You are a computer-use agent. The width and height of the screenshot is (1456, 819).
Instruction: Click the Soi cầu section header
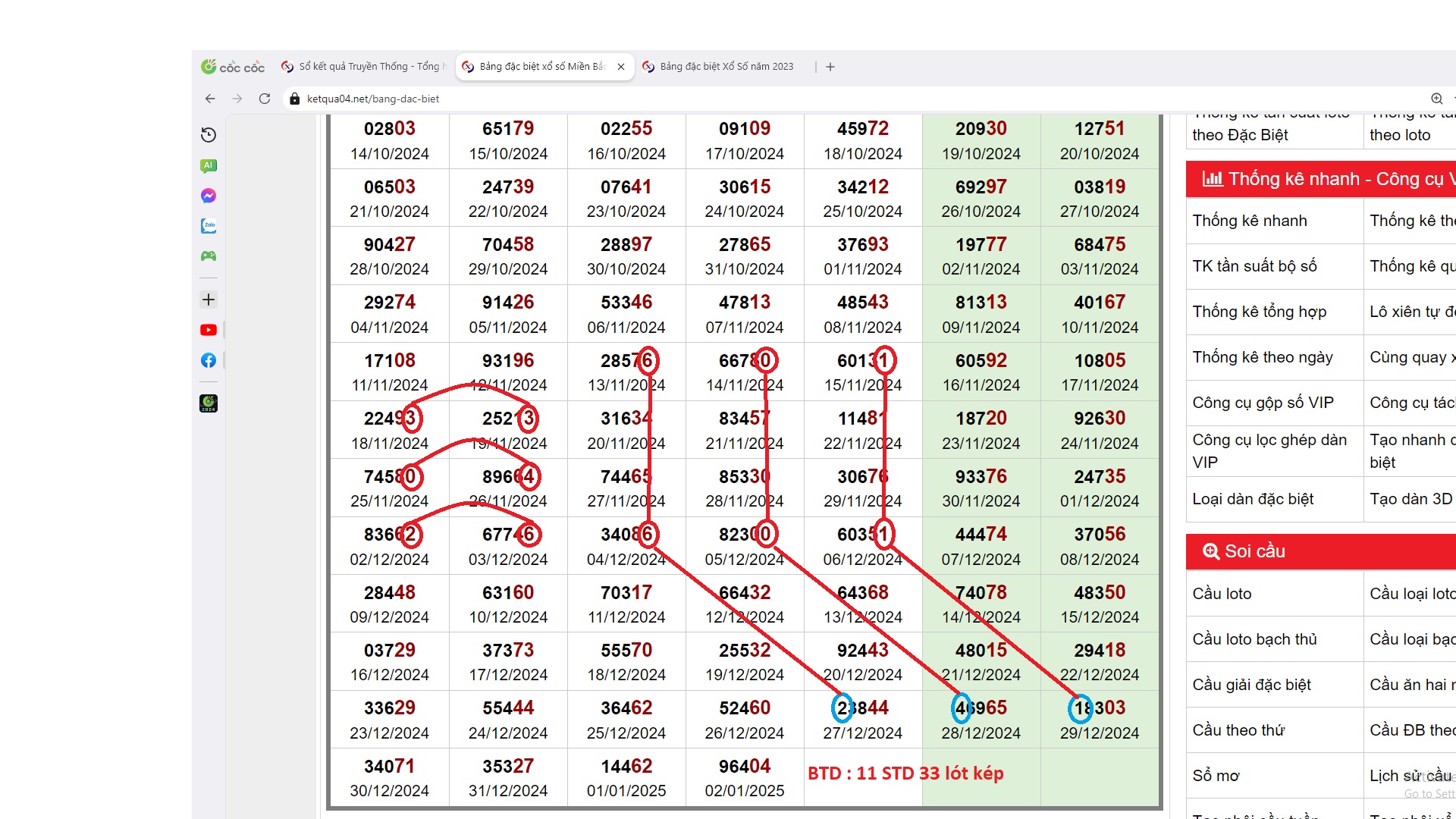pyautogui.click(x=1320, y=551)
